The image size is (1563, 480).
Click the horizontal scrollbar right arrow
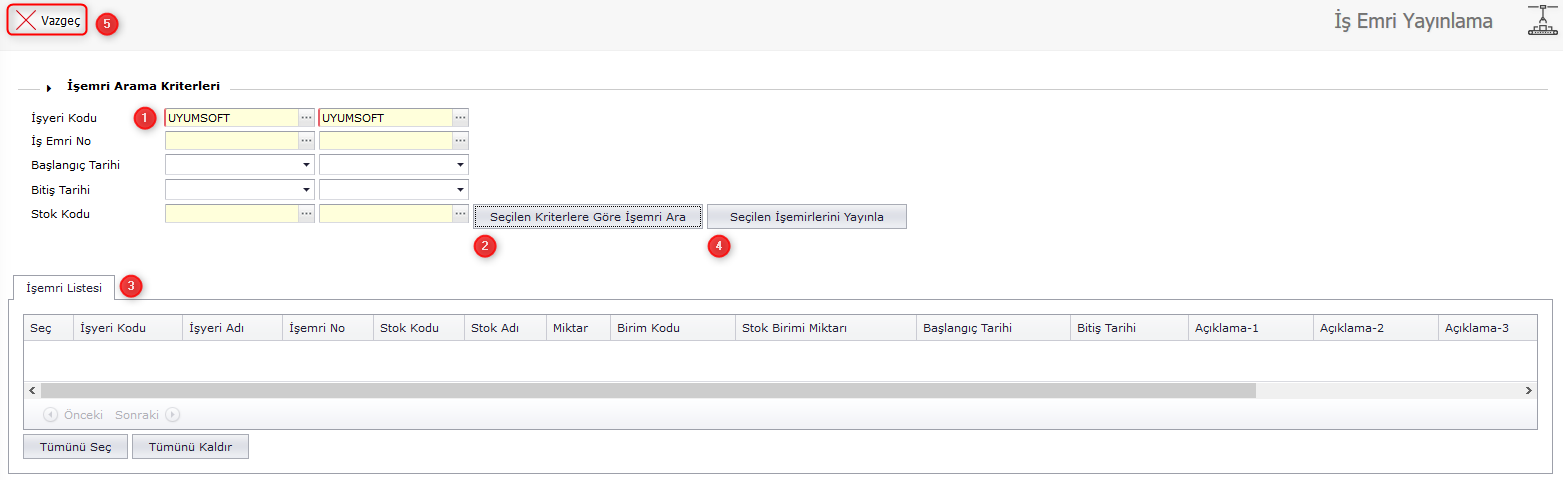pyautogui.click(x=1528, y=390)
